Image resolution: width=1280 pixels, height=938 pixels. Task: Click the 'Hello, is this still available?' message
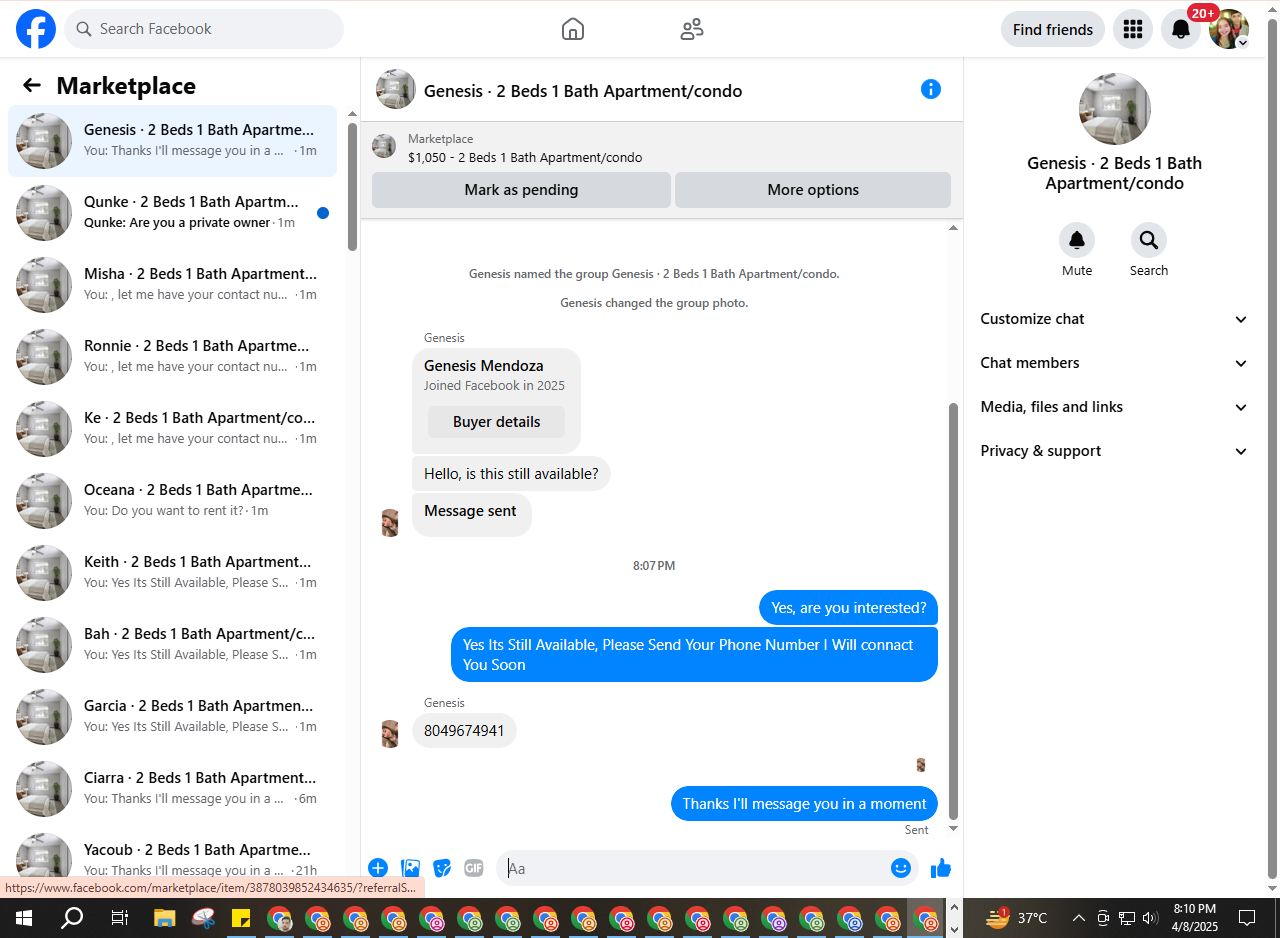[x=511, y=474]
